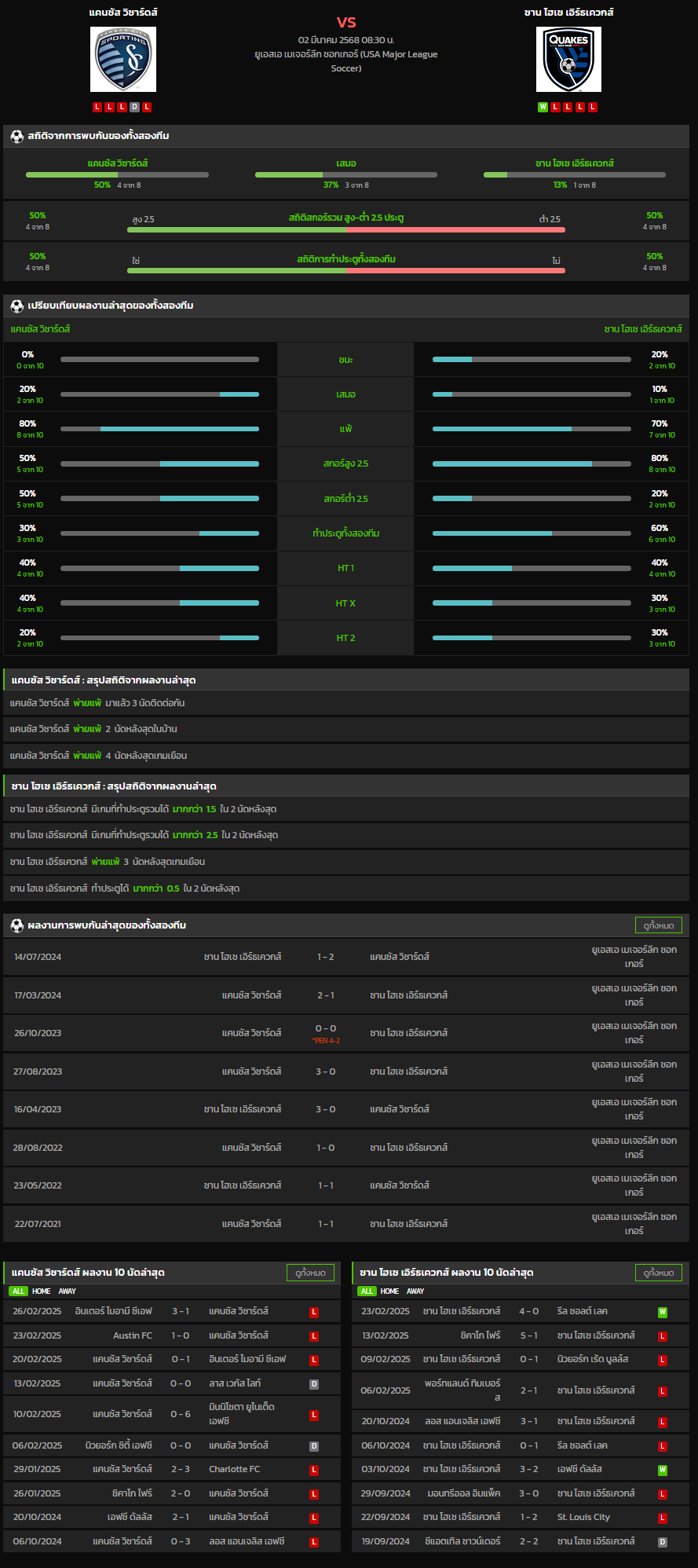Click the 3 - 0 score on 27/08/2023 row

(326, 1072)
